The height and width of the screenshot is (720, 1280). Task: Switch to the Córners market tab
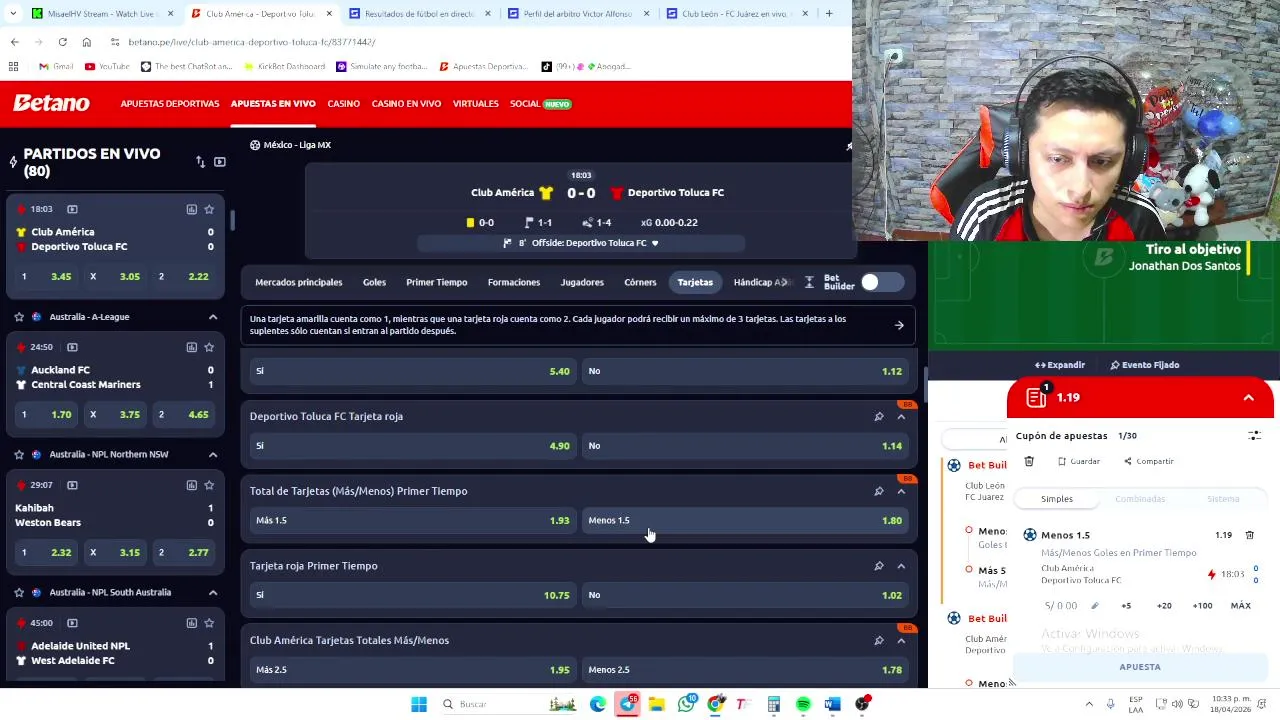(x=640, y=283)
